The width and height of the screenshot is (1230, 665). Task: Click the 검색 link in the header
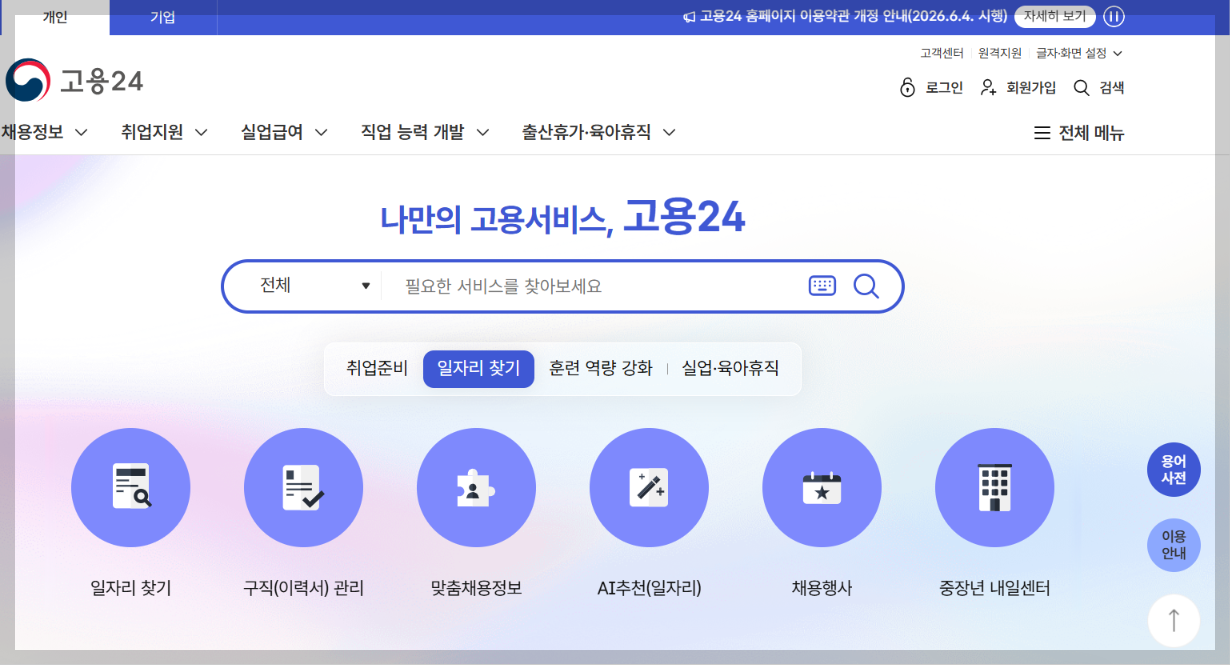tap(1099, 88)
